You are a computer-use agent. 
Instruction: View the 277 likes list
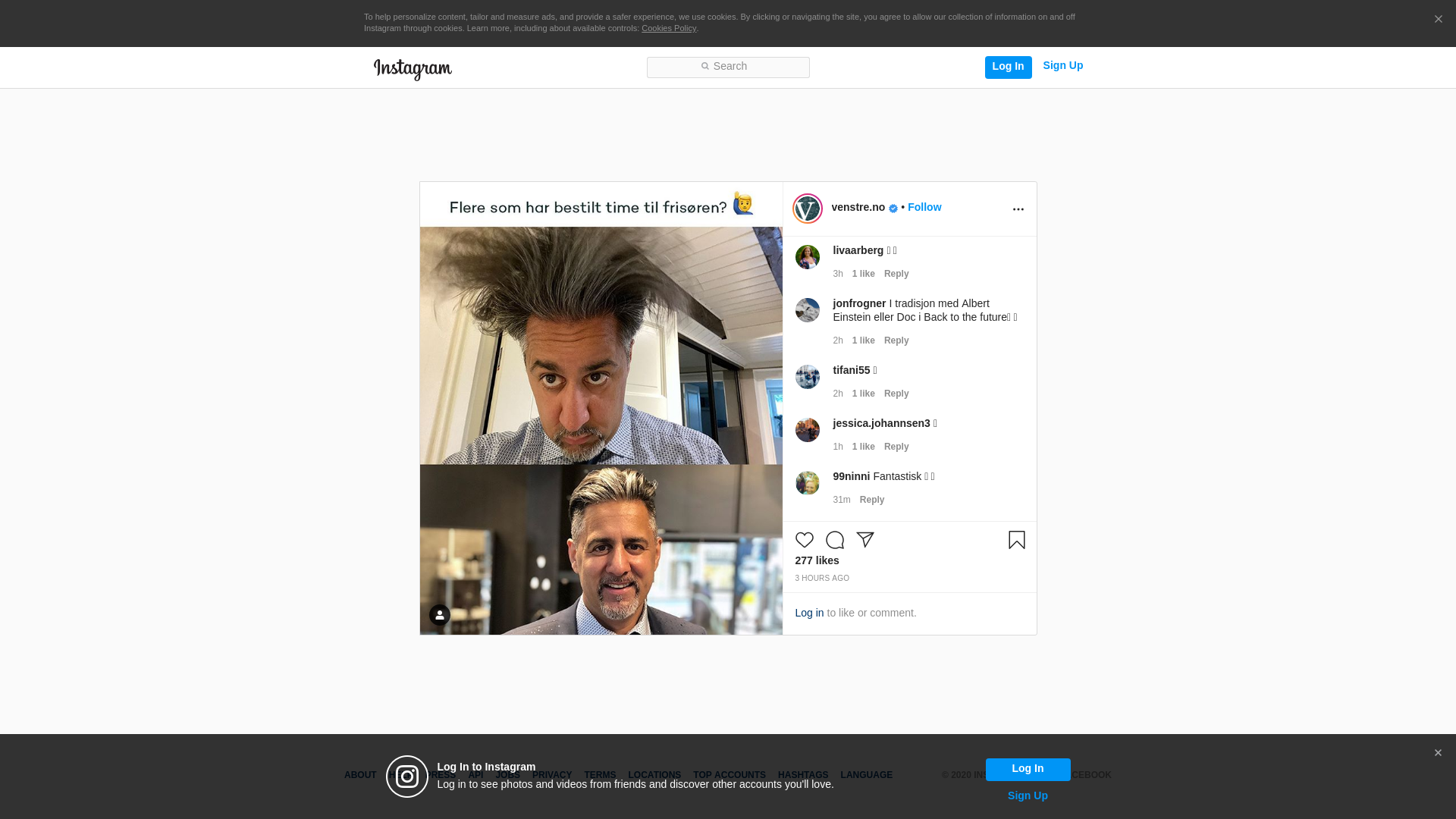817,560
